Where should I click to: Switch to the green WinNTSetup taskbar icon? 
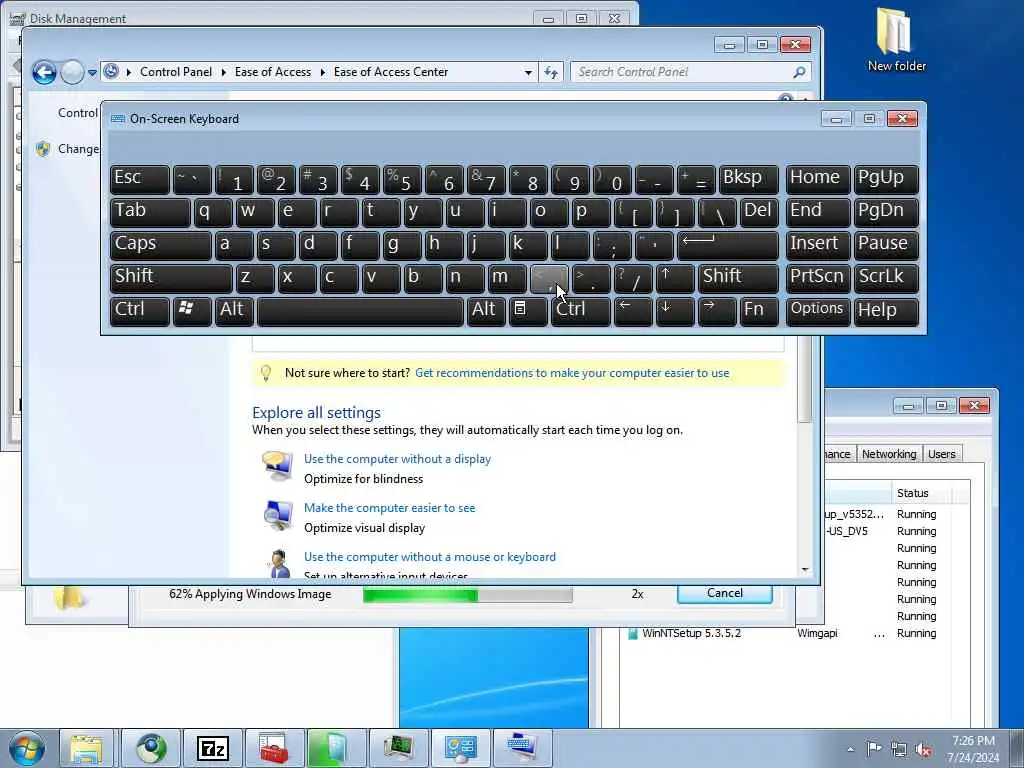336,748
